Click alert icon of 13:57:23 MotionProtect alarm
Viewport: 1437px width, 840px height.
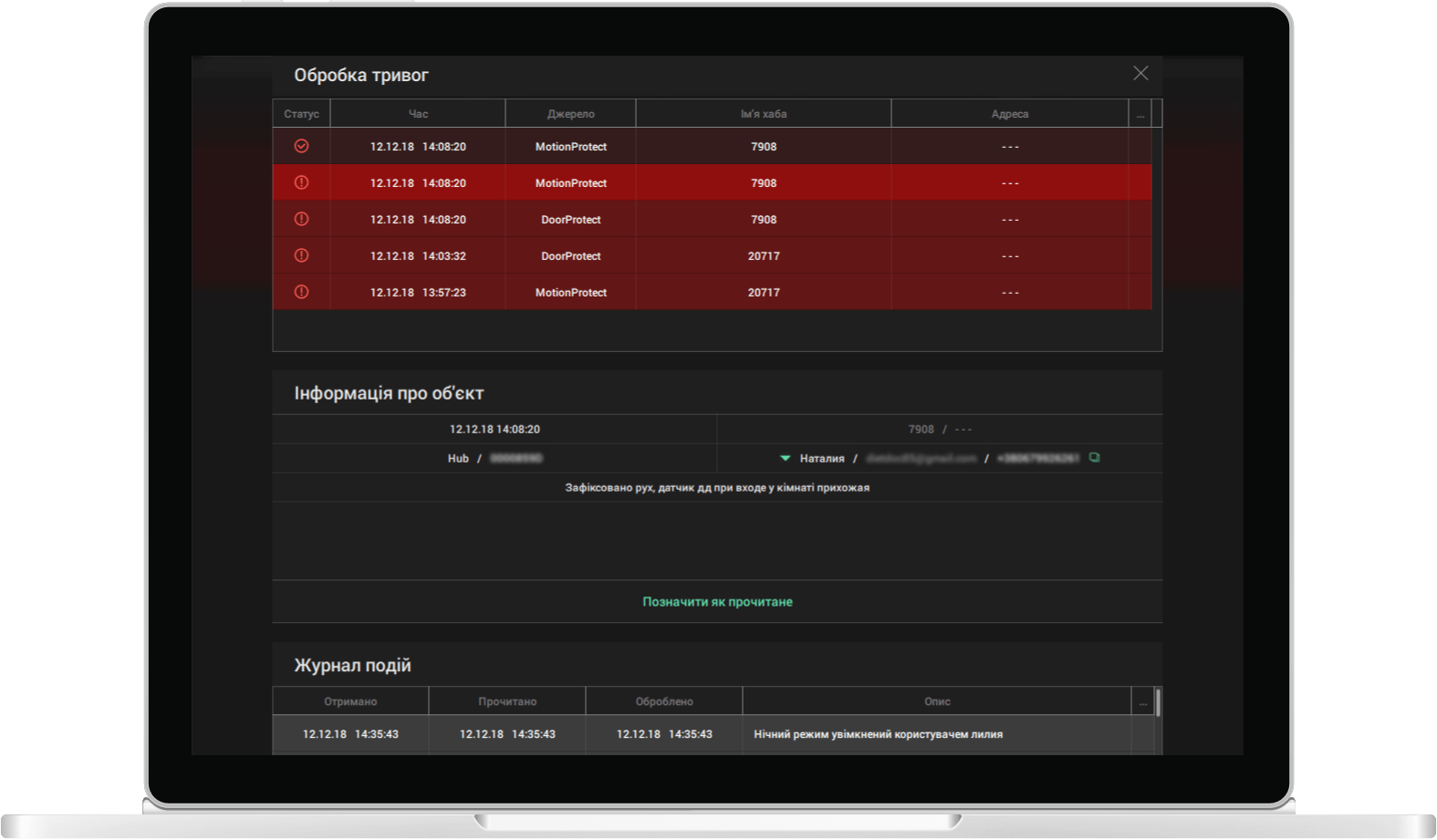[301, 292]
